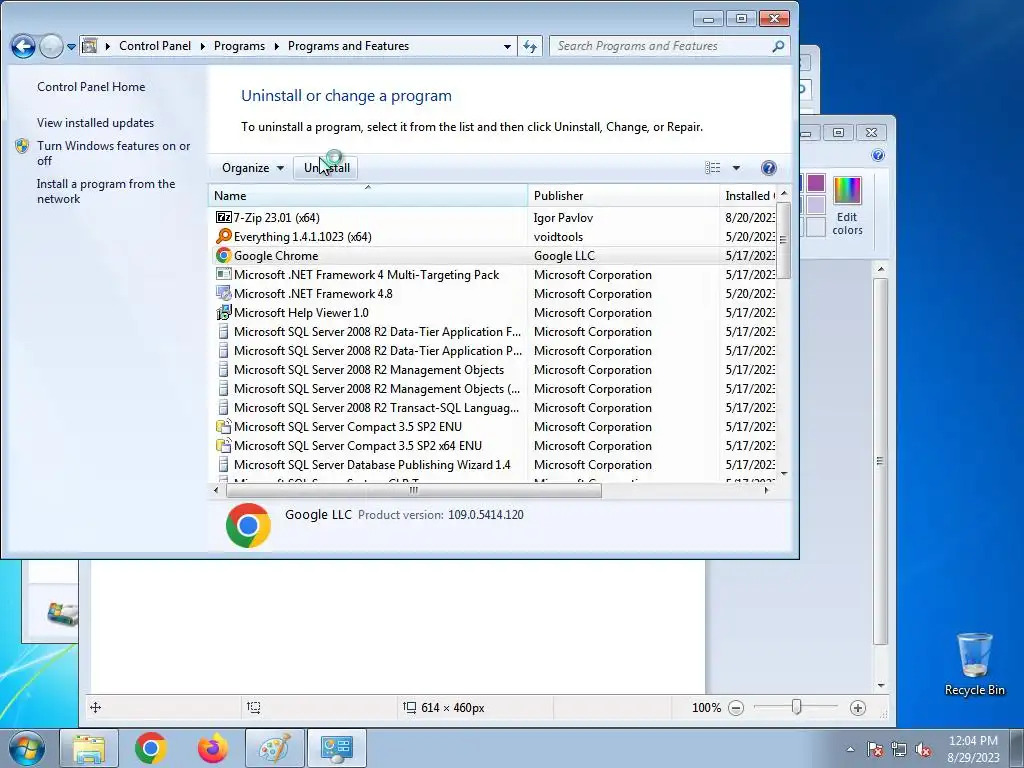Open the More view options arrow
1024x768 pixels.
(736, 168)
